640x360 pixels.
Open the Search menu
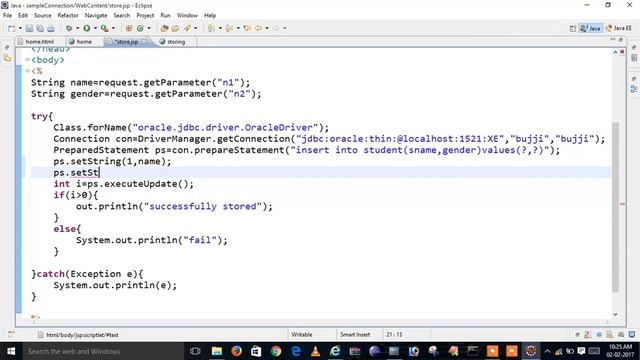click(x=122, y=15)
